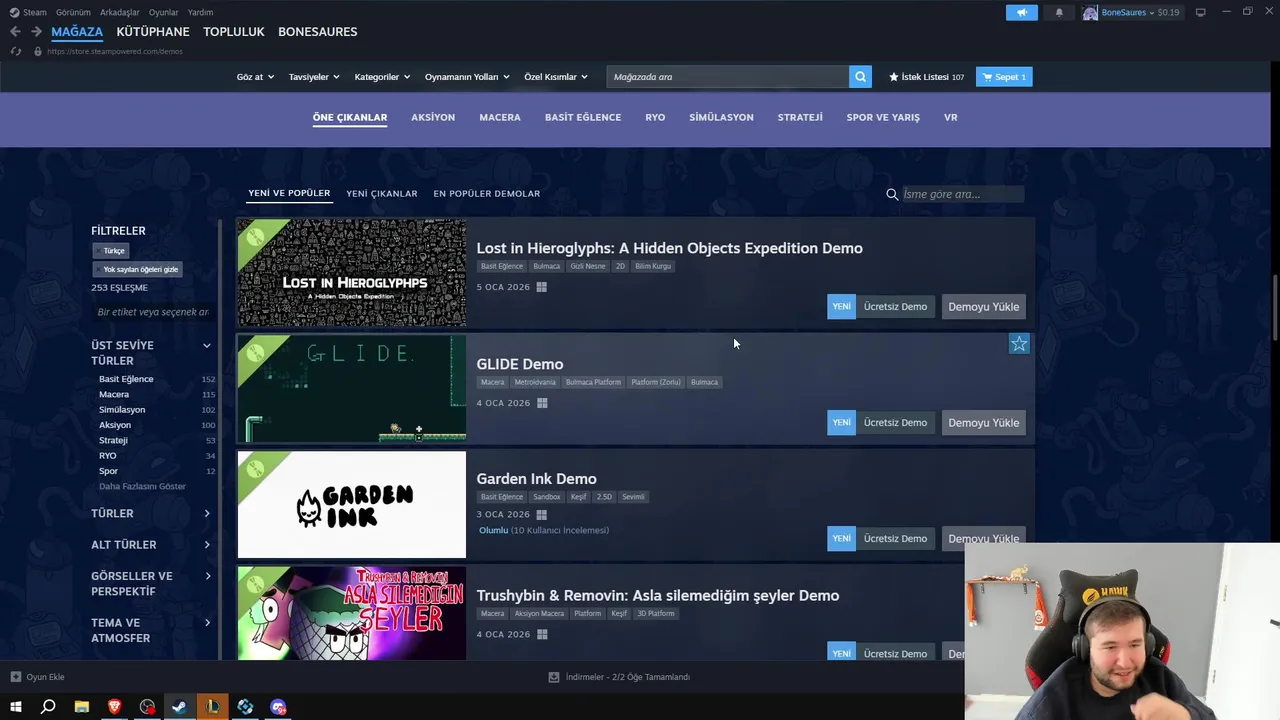Switch to the SİMÜLASYON category tab
Image resolution: width=1280 pixels, height=720 pixels.
[721, 117]
